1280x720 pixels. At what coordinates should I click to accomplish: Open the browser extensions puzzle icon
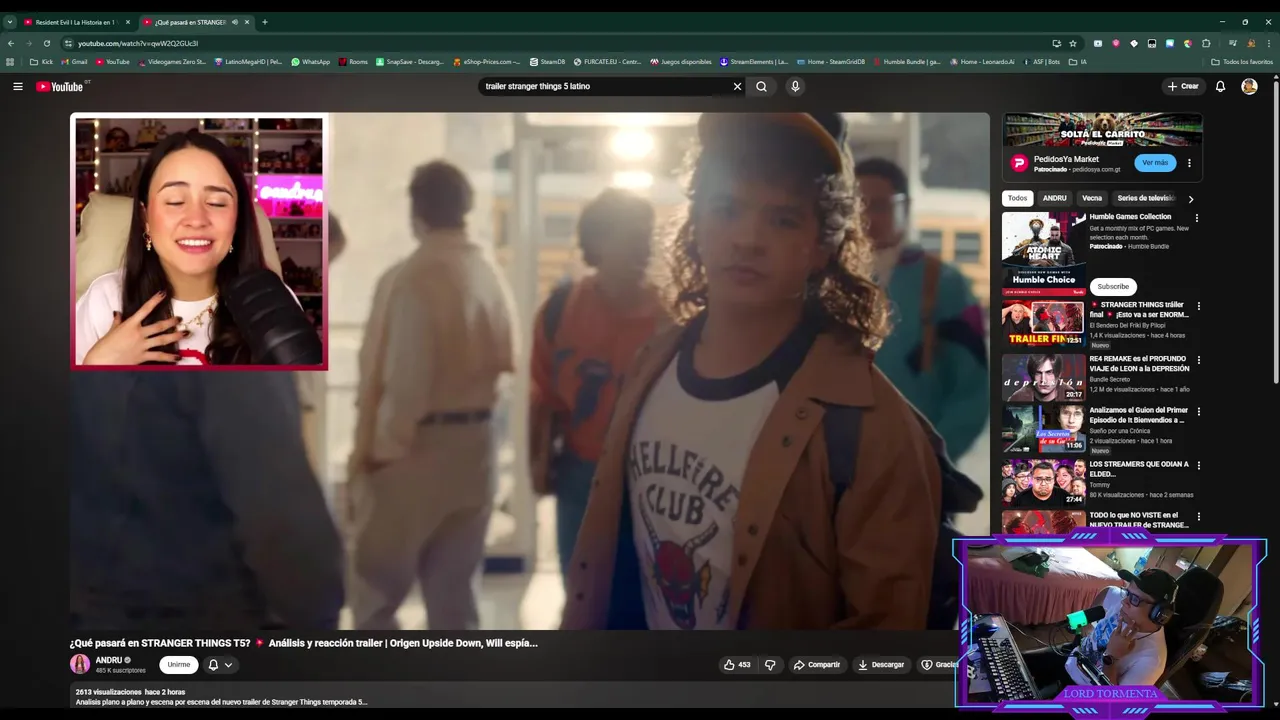[1206, 43]
